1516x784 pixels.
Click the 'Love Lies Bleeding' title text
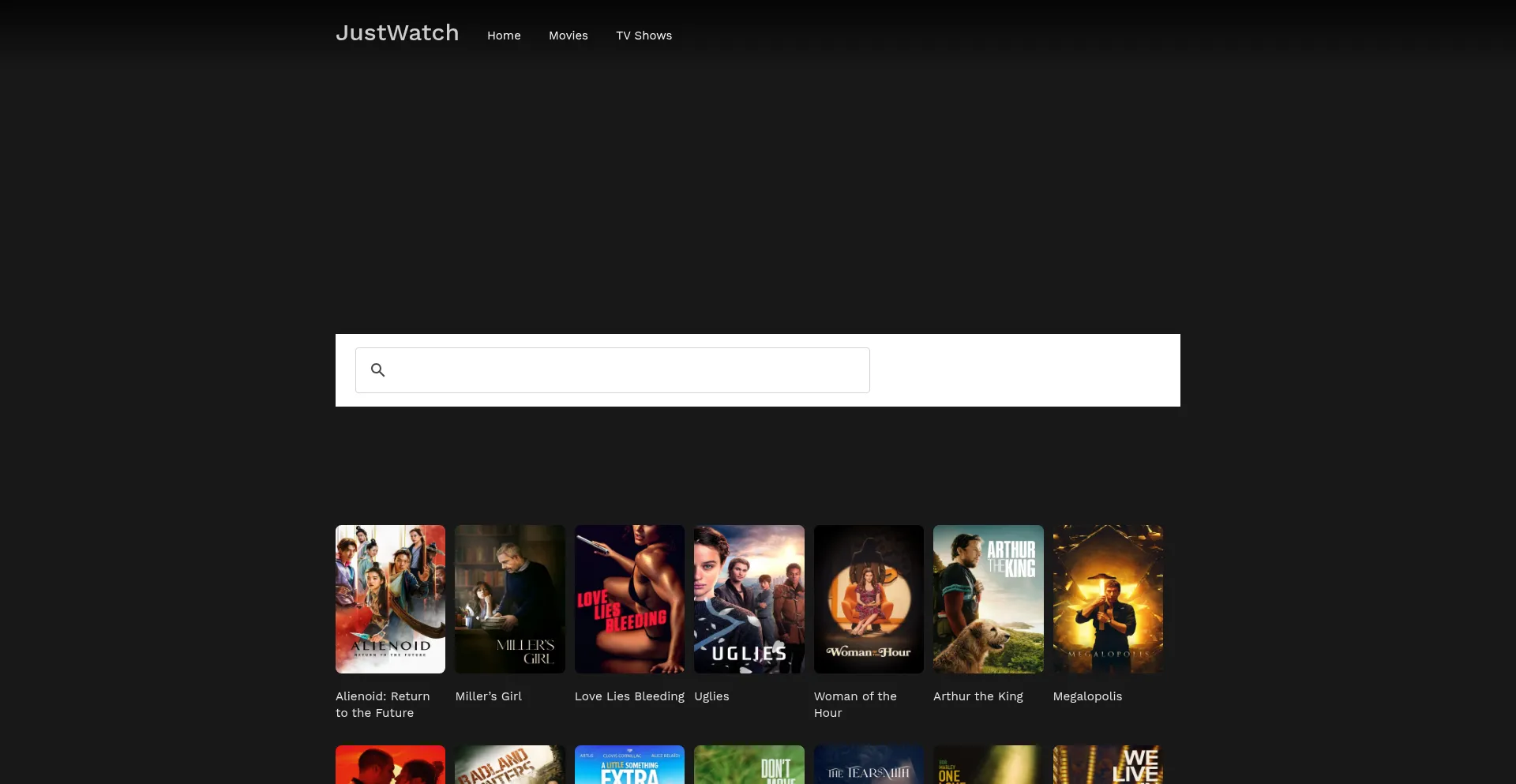tap(629, 696)
